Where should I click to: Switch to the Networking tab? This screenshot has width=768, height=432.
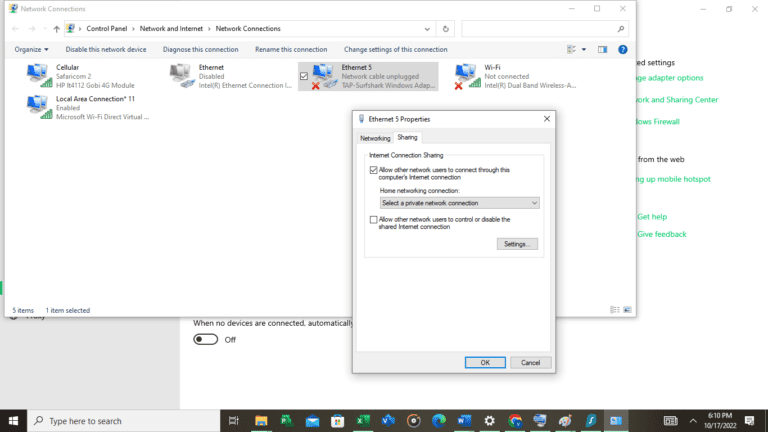click(375, 138)
